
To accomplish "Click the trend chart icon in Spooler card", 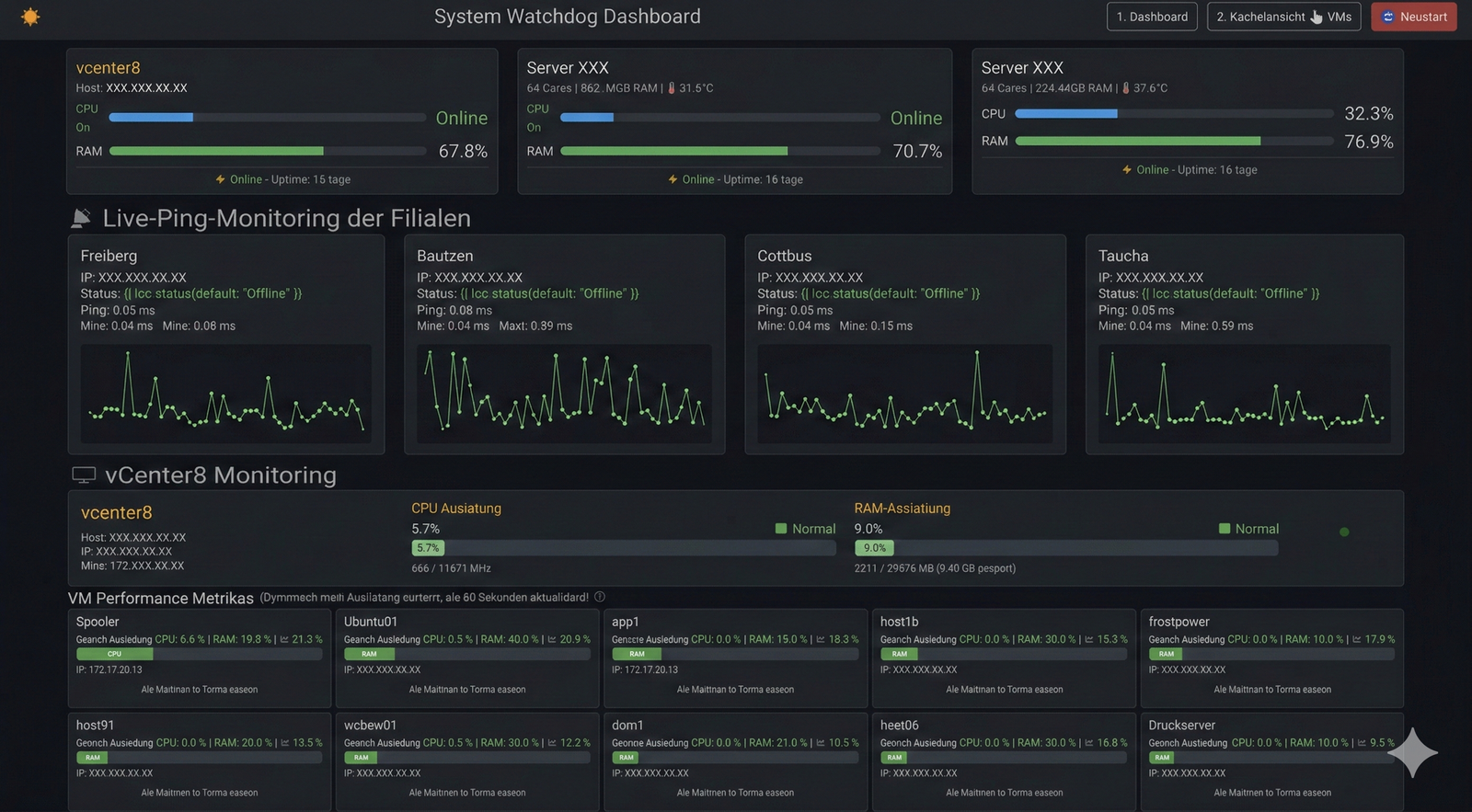I will tap(284, 639).
